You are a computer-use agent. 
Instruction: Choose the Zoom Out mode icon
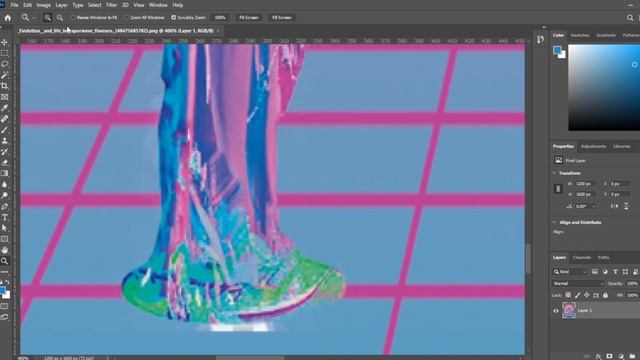60,18
